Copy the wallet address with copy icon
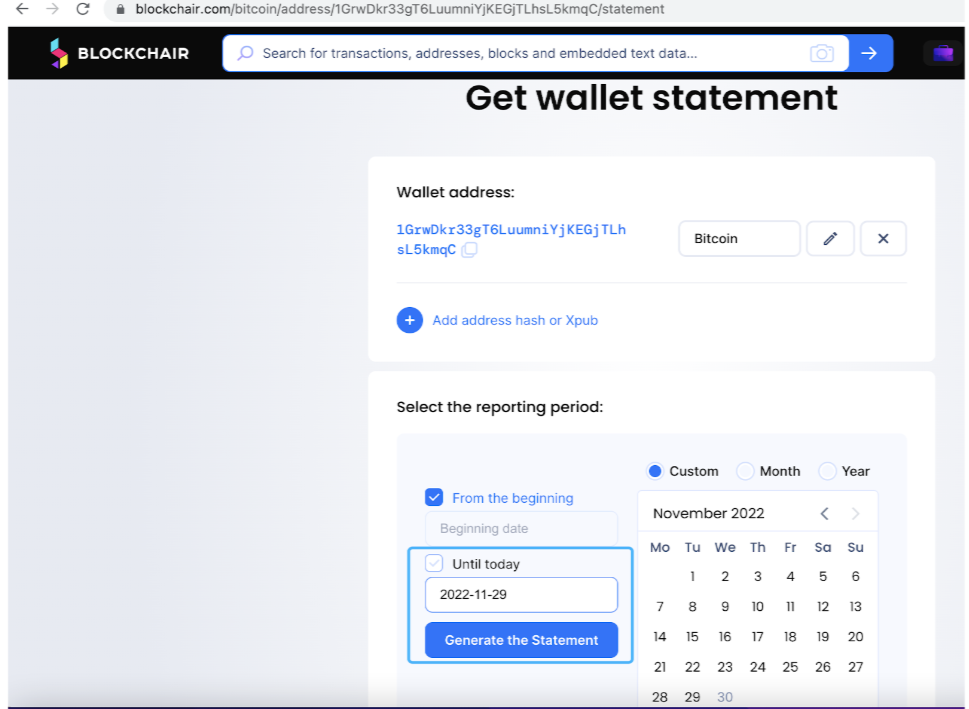Viewport: 969px width, 709px height. [469, 250]
